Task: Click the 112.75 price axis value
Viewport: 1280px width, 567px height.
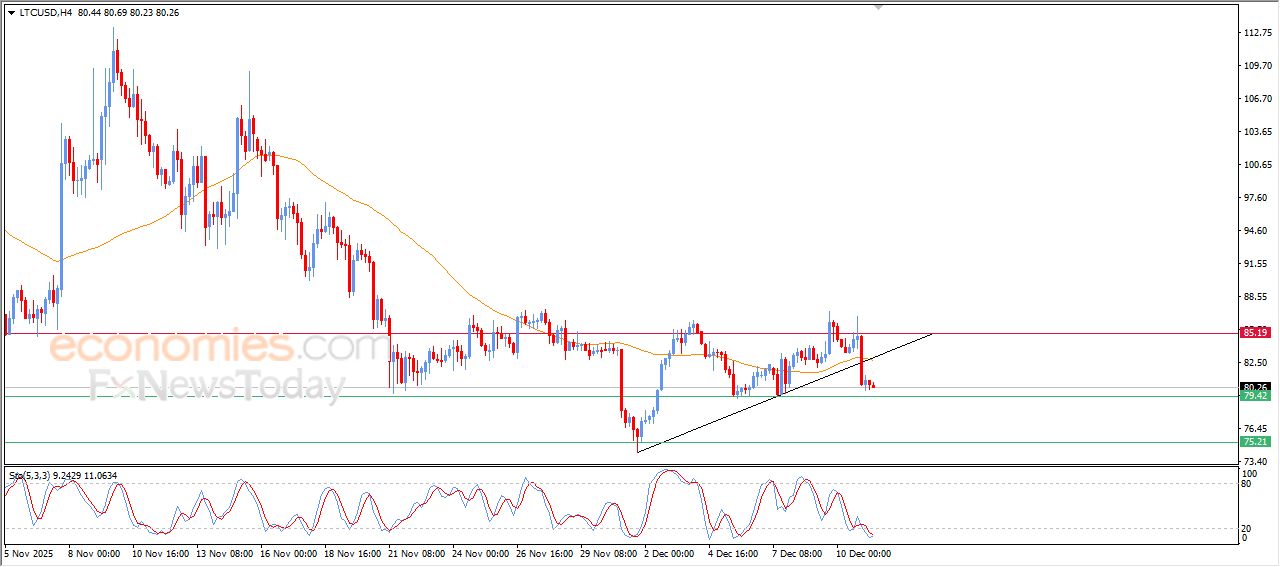Action: [x=1255, y=33]
